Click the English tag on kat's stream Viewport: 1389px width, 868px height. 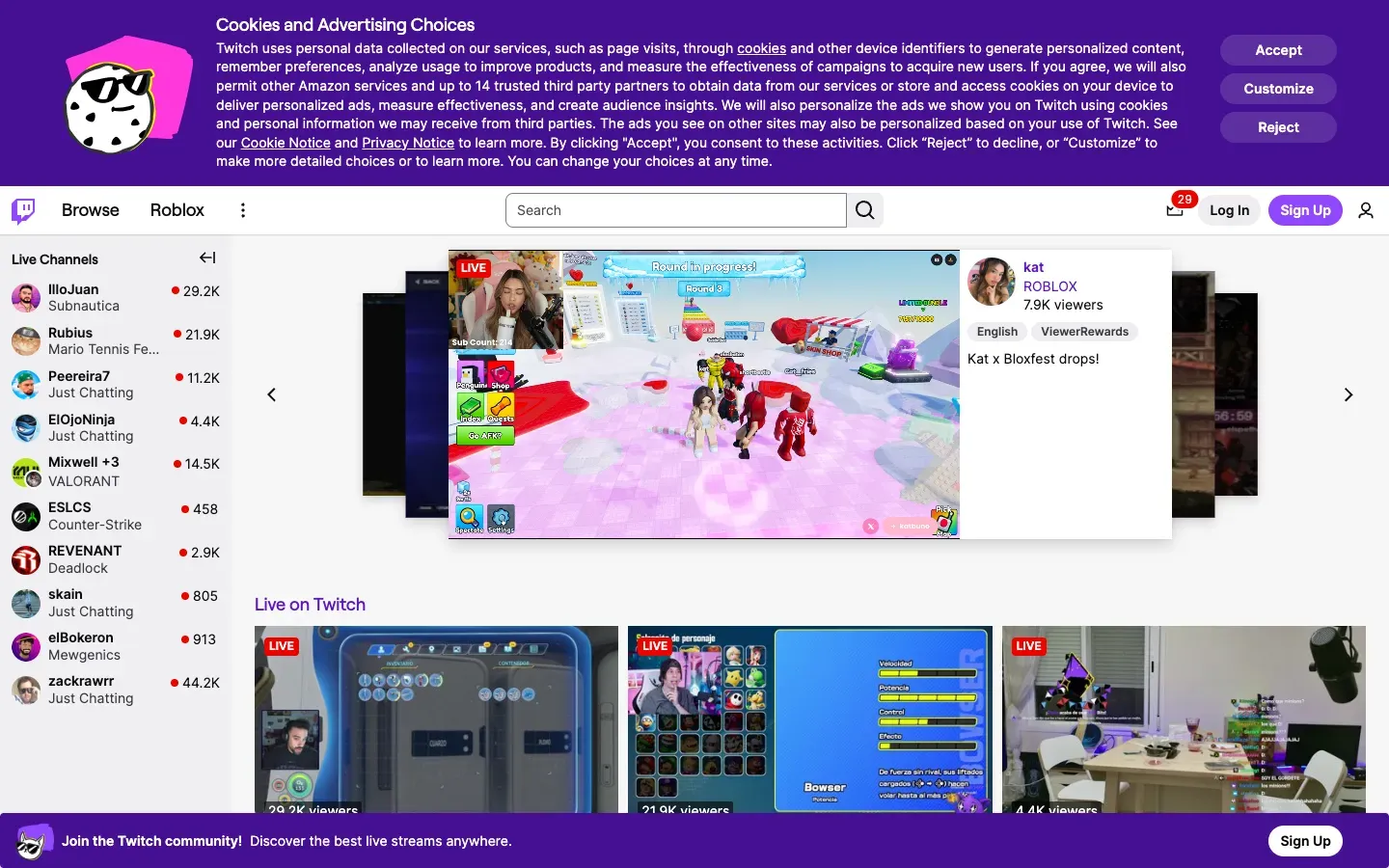(x=996, y=332)
